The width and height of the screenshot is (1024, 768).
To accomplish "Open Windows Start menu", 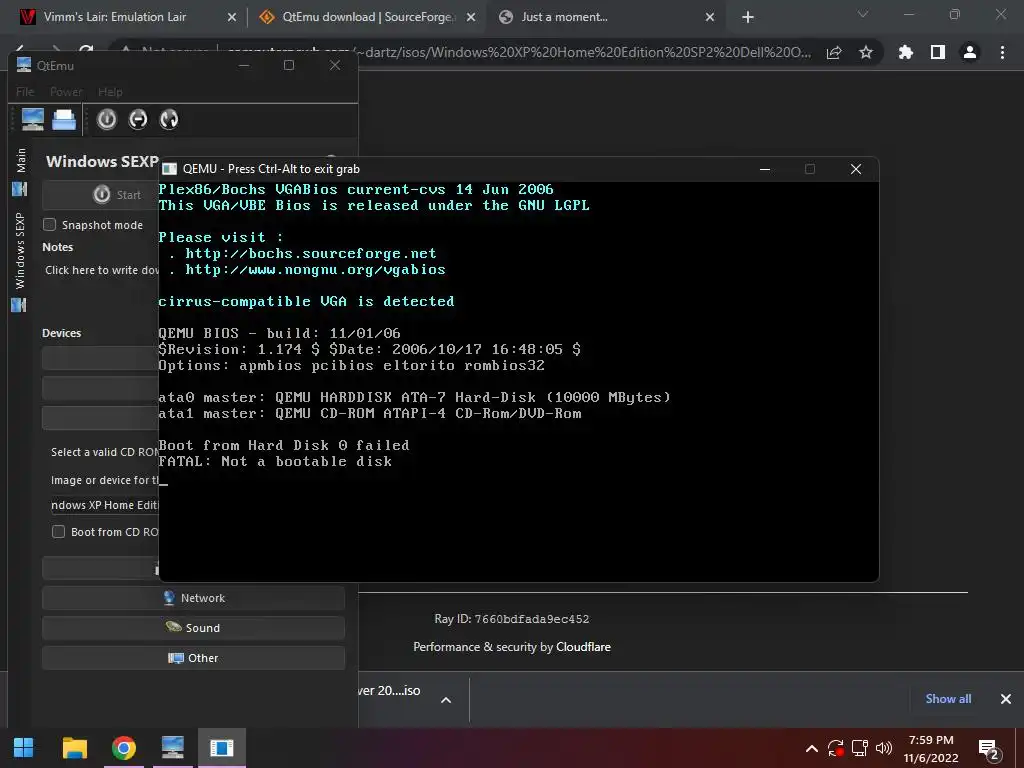I will (x=24, y=748).
